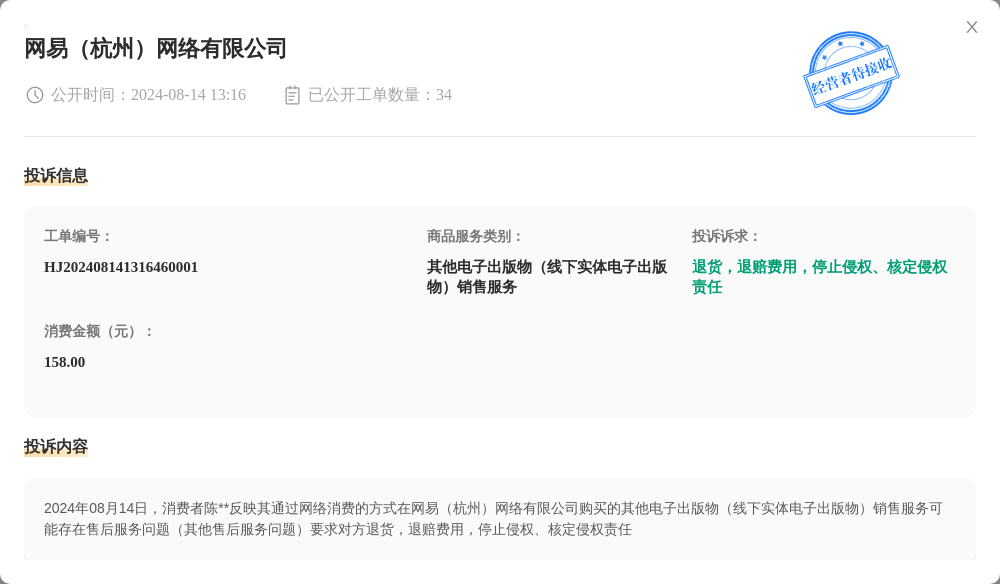Viewport: 1000px width, 584px height.
Task: Click the clock icon beside 公开时间
Action: (x=34, y=95)
